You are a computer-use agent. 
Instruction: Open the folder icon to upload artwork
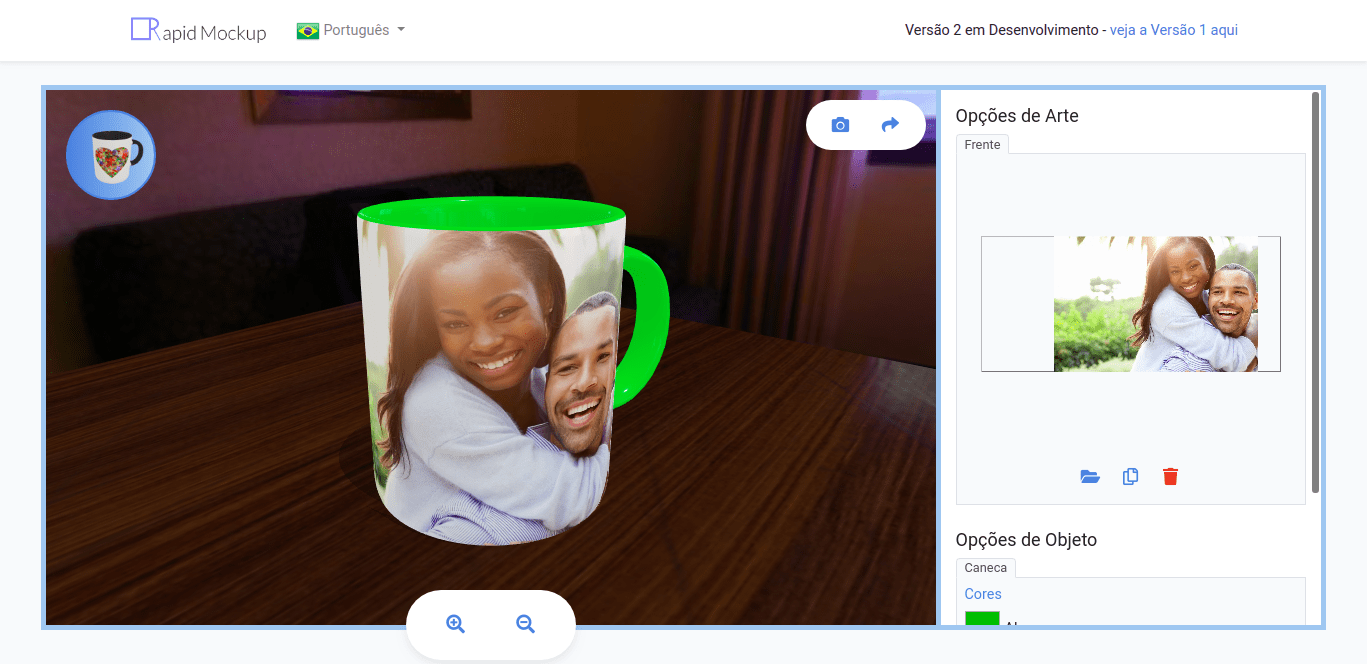1090,477
